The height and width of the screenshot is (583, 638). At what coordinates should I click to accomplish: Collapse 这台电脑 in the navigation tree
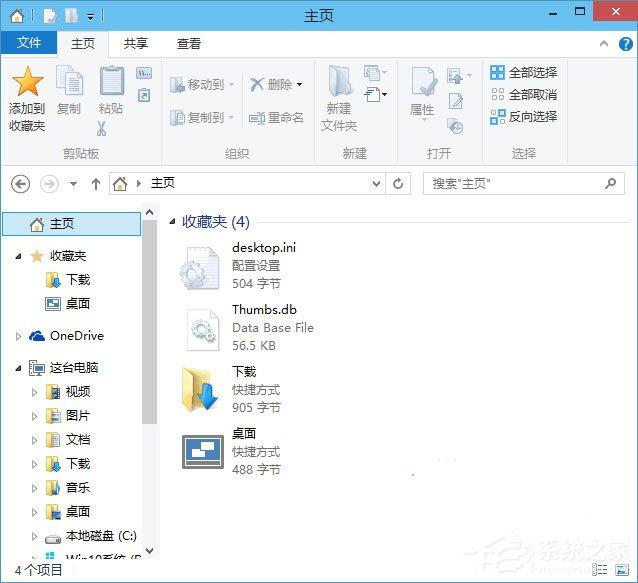[18, 369]
